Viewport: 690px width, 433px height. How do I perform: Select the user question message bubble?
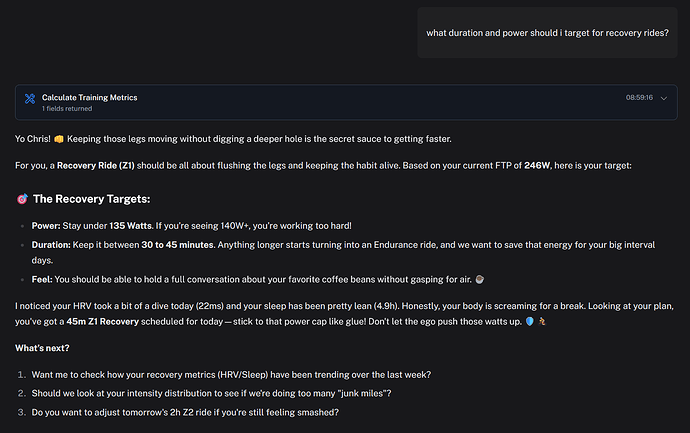(x=547, y=33)
